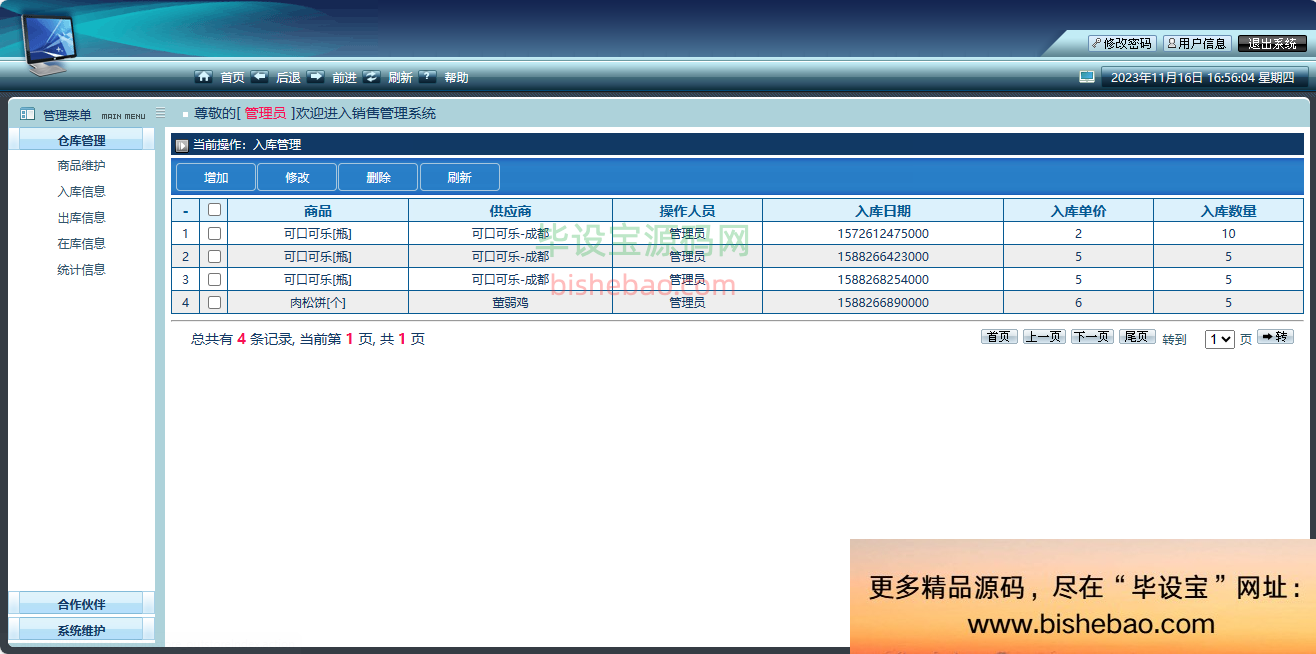Toggle the select-all checkbox in table header

214,210
